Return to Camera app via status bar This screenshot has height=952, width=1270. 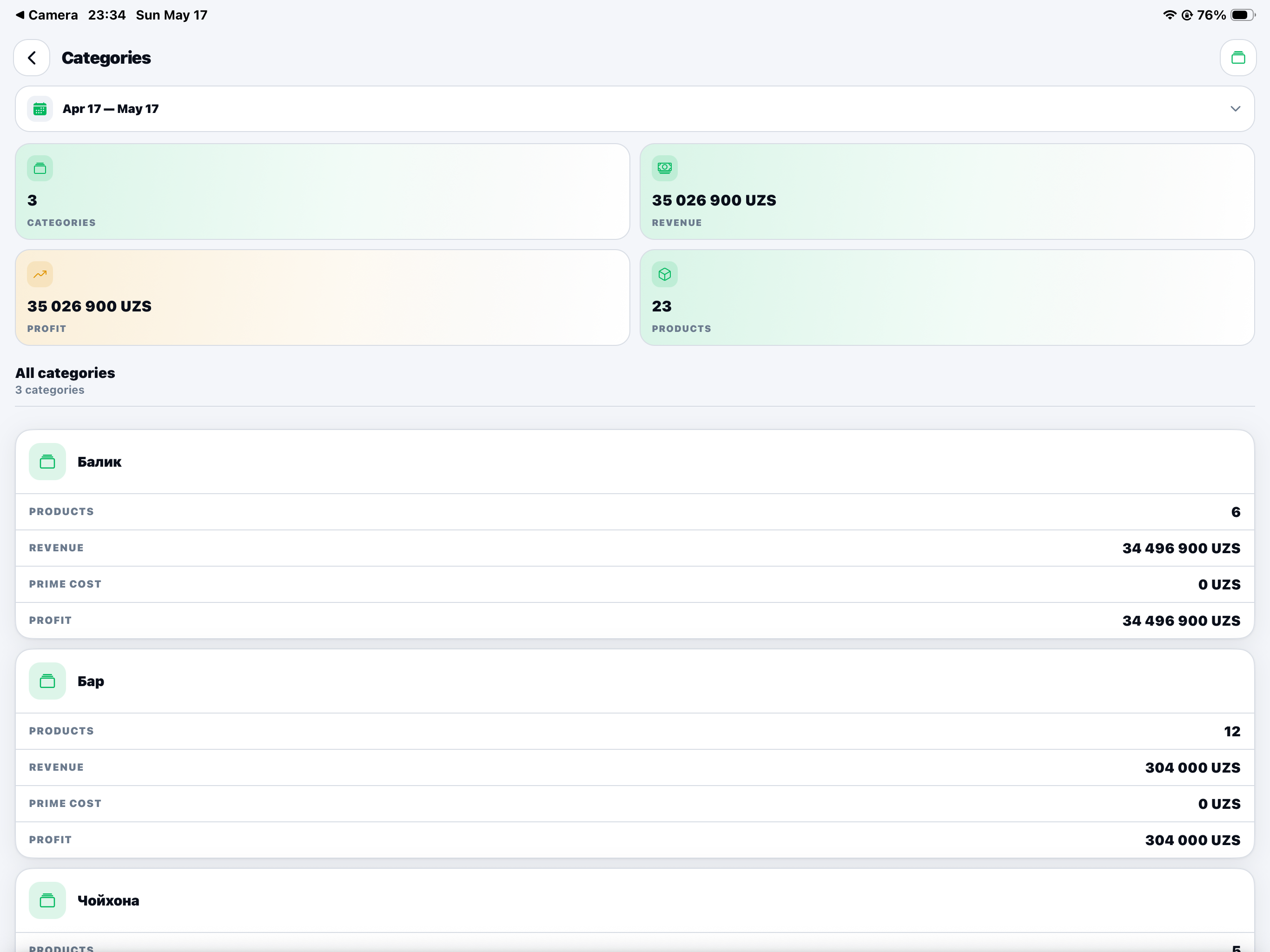point(46,15)
